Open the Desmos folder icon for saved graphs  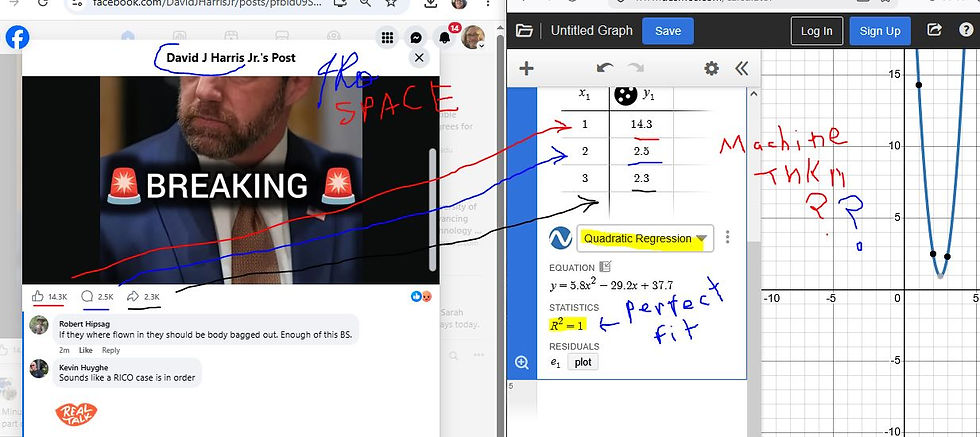524,31
